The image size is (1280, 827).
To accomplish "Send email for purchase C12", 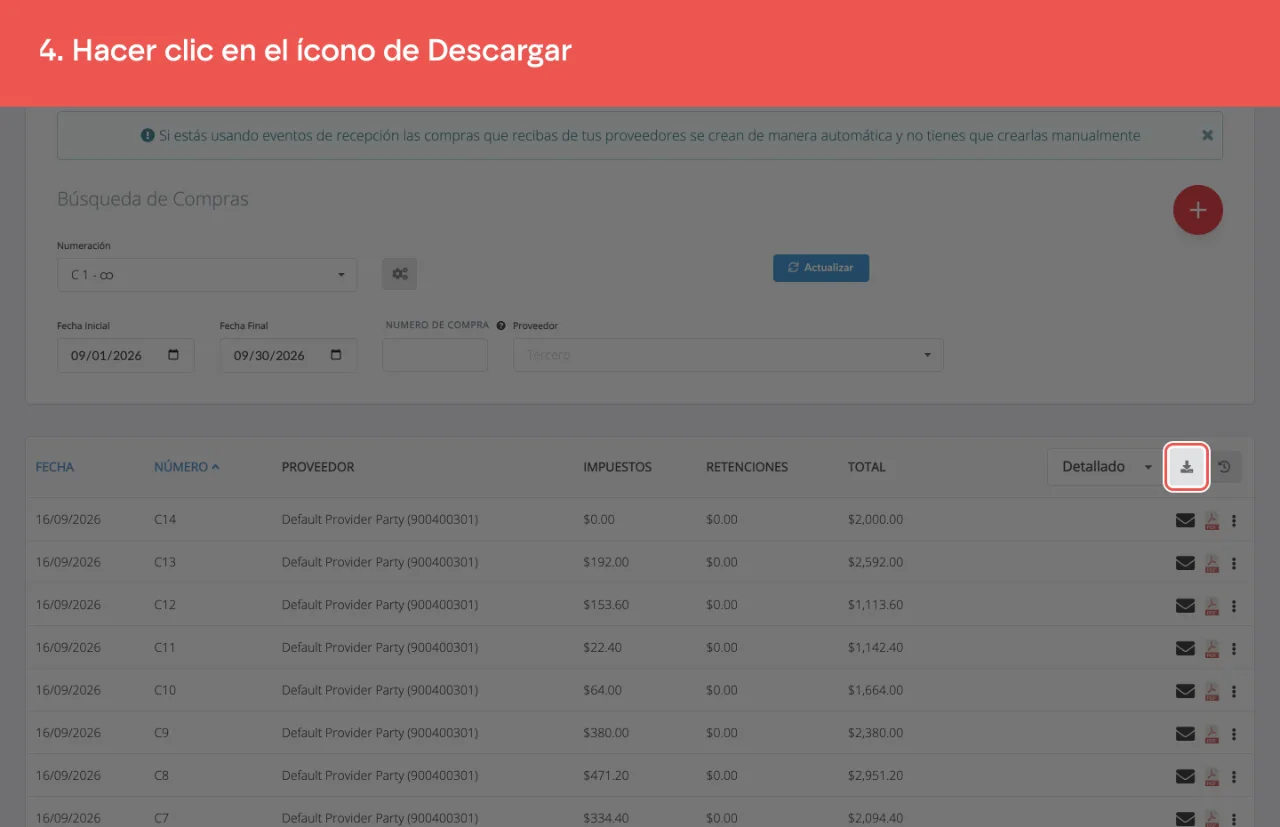I will tap(1185, 605).
